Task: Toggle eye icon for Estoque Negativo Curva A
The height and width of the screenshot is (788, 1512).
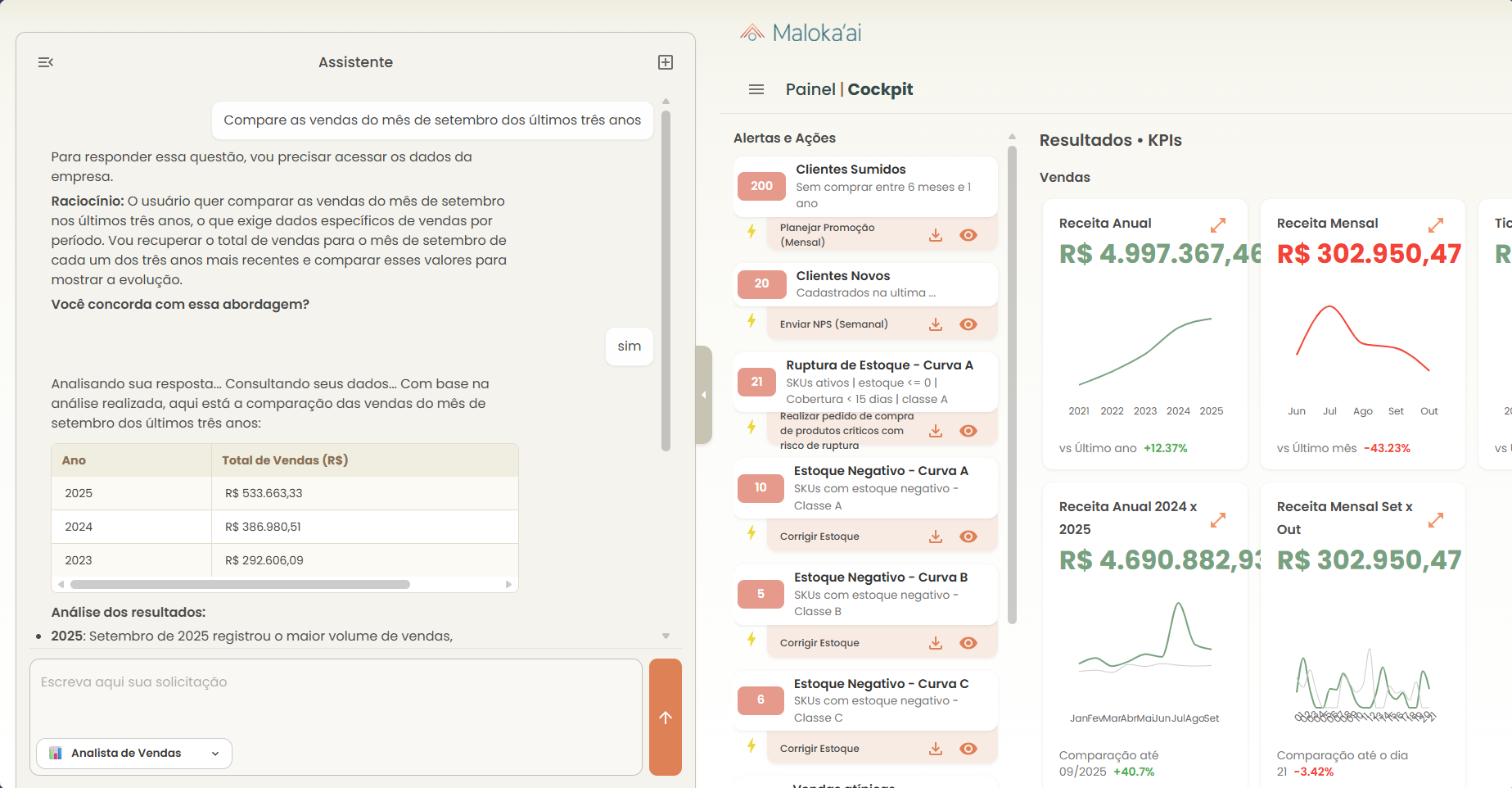Action: pos(968,537)
